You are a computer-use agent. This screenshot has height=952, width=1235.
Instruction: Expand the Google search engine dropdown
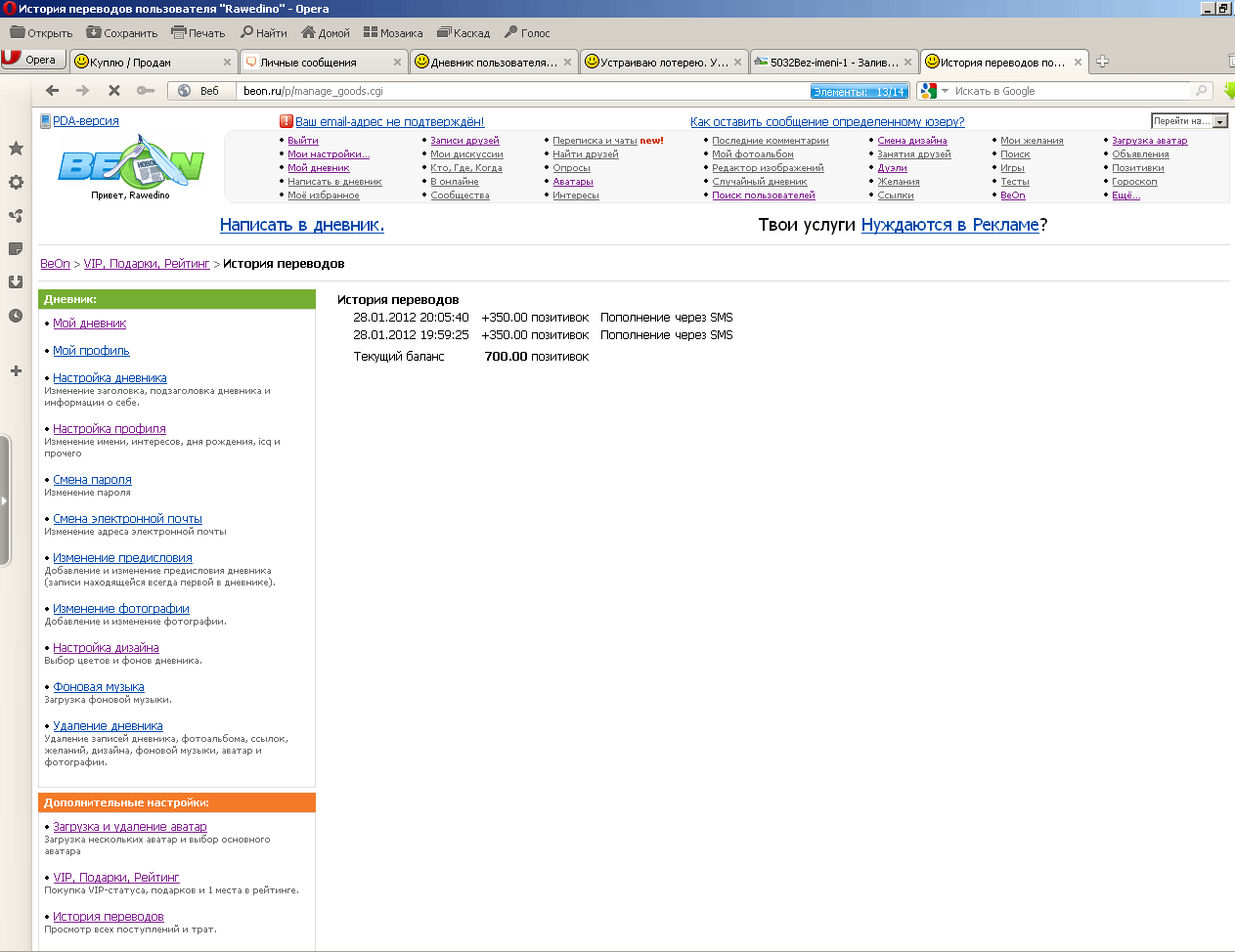945,91
